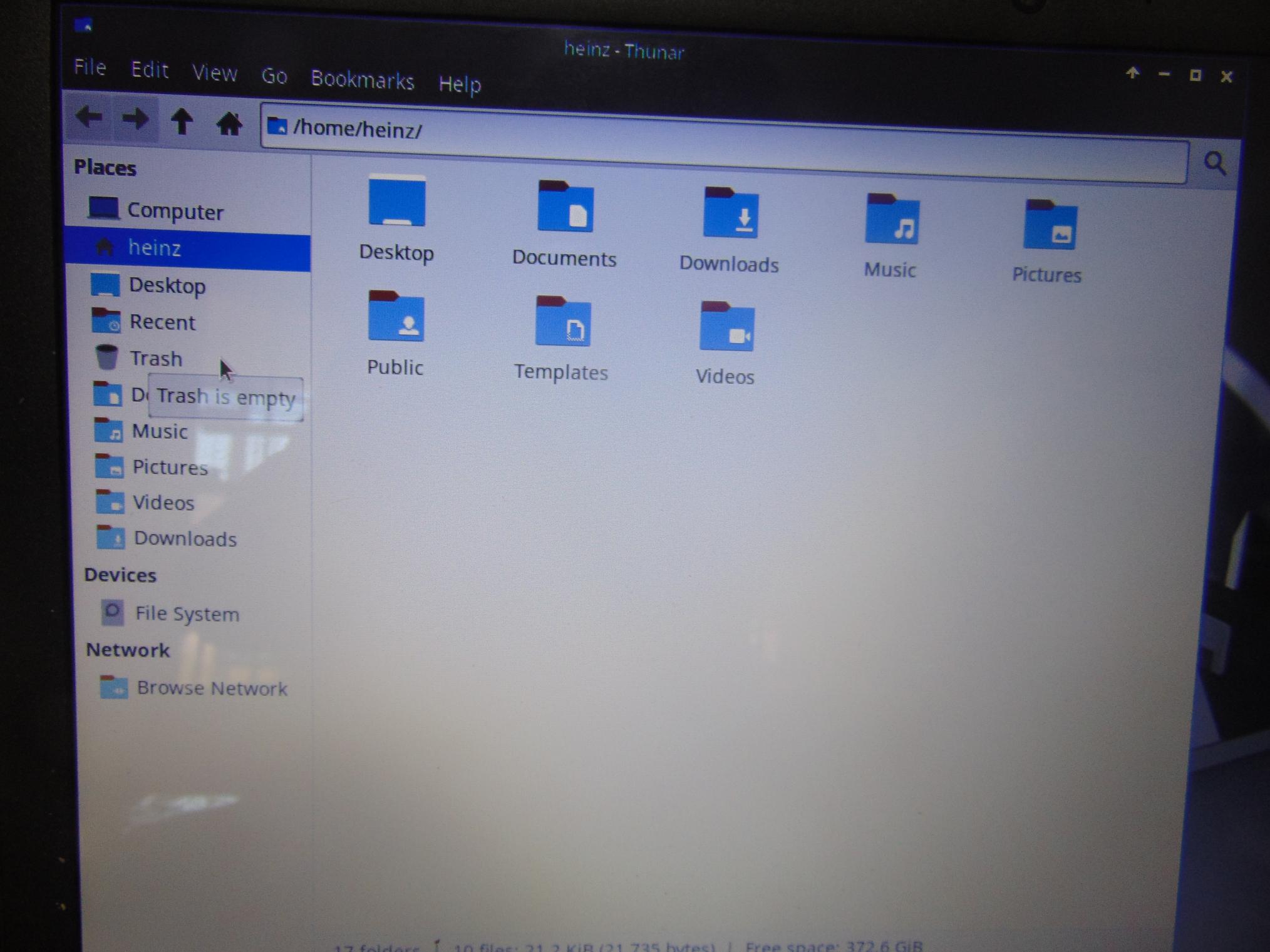Open the File menu
The image size is (1270, 952).
tap(90, 67)
